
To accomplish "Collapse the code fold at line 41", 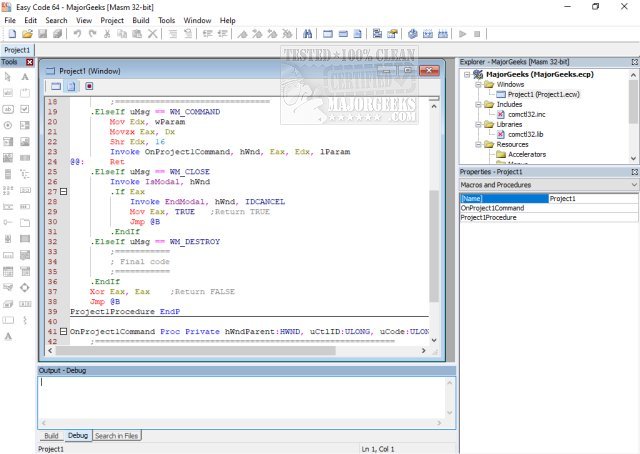I will [63, 330].
